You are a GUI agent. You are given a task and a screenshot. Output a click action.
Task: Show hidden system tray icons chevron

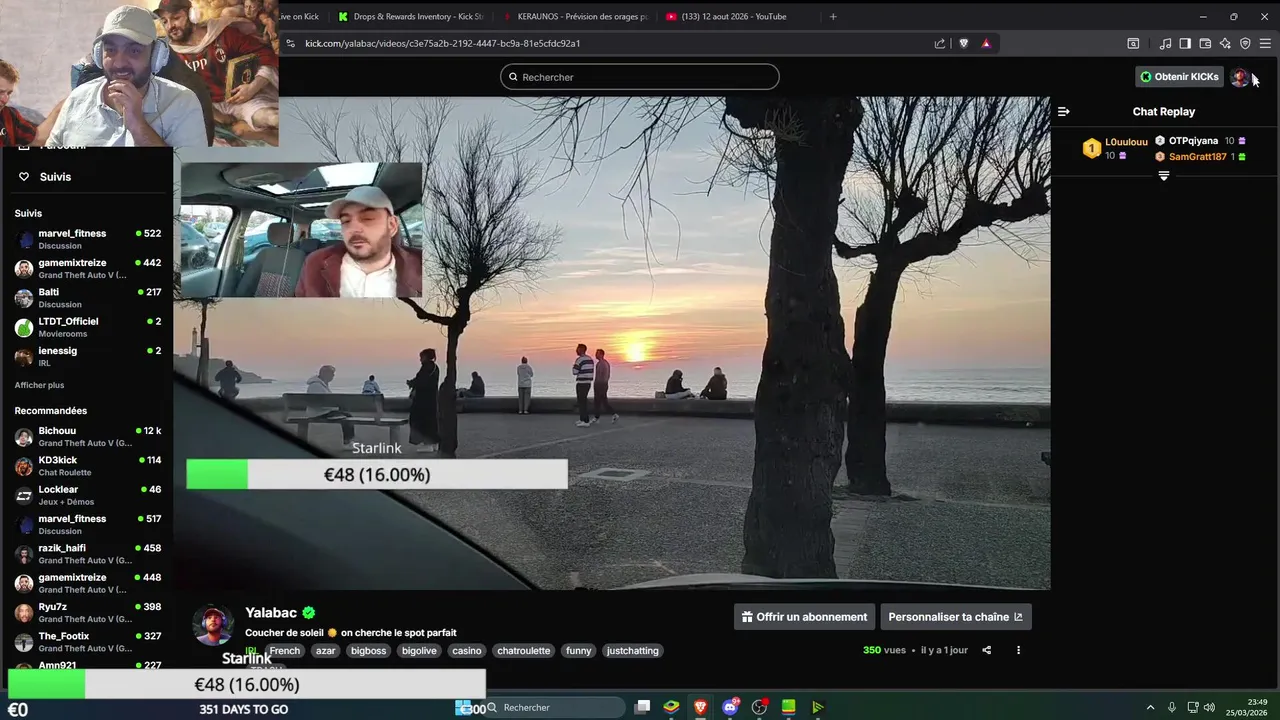(1150, 707)
